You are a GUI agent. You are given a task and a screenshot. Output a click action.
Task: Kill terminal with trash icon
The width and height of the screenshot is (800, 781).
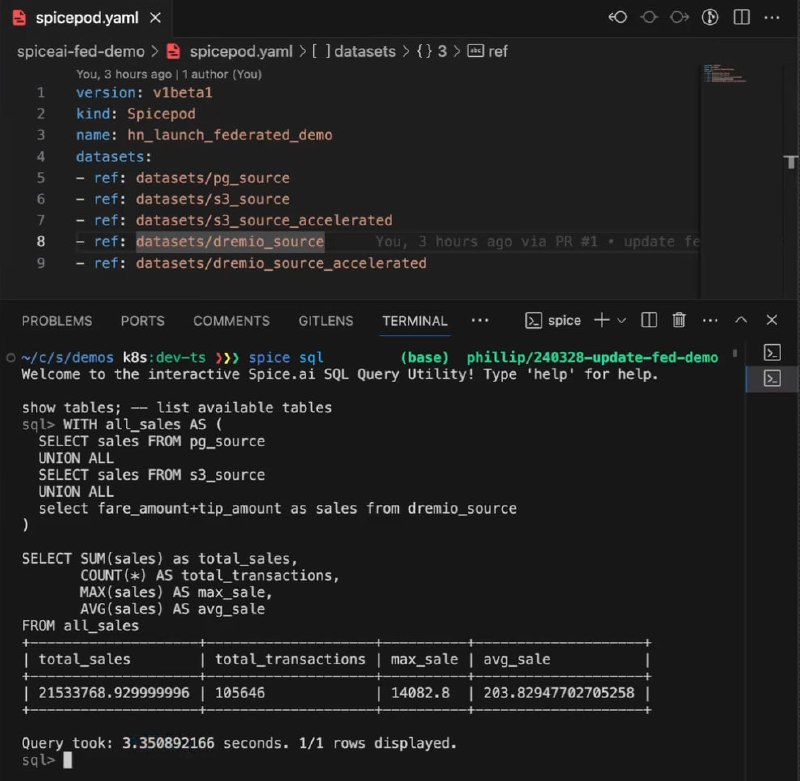pyautogui.click(x=679, y=320)
